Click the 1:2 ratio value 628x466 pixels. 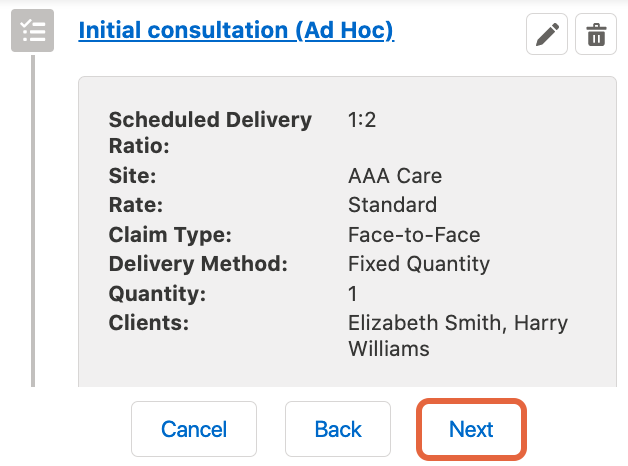tap(362, 120)
